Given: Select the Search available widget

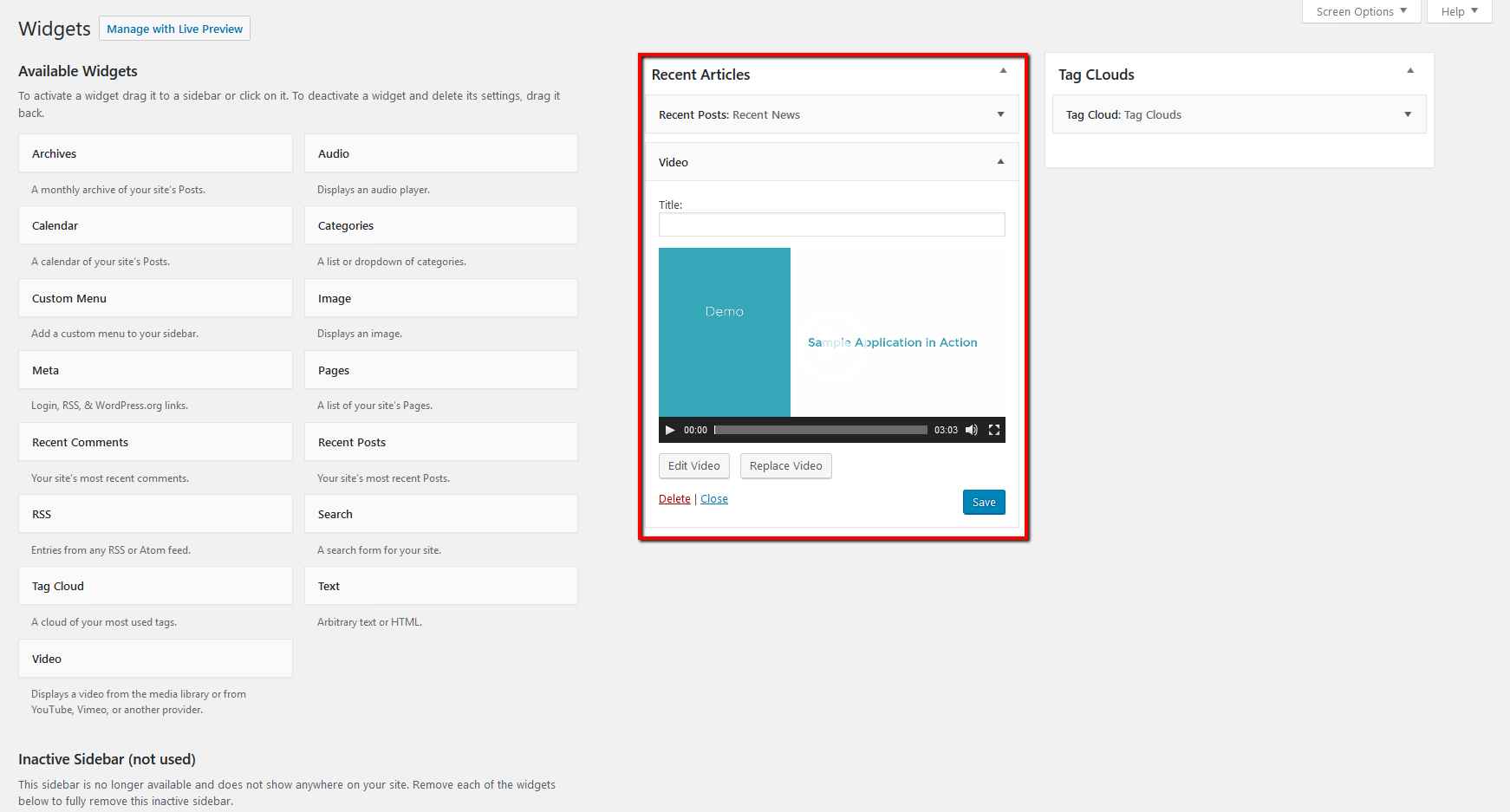Looking at the screenshot, I should tap(441, 514).
